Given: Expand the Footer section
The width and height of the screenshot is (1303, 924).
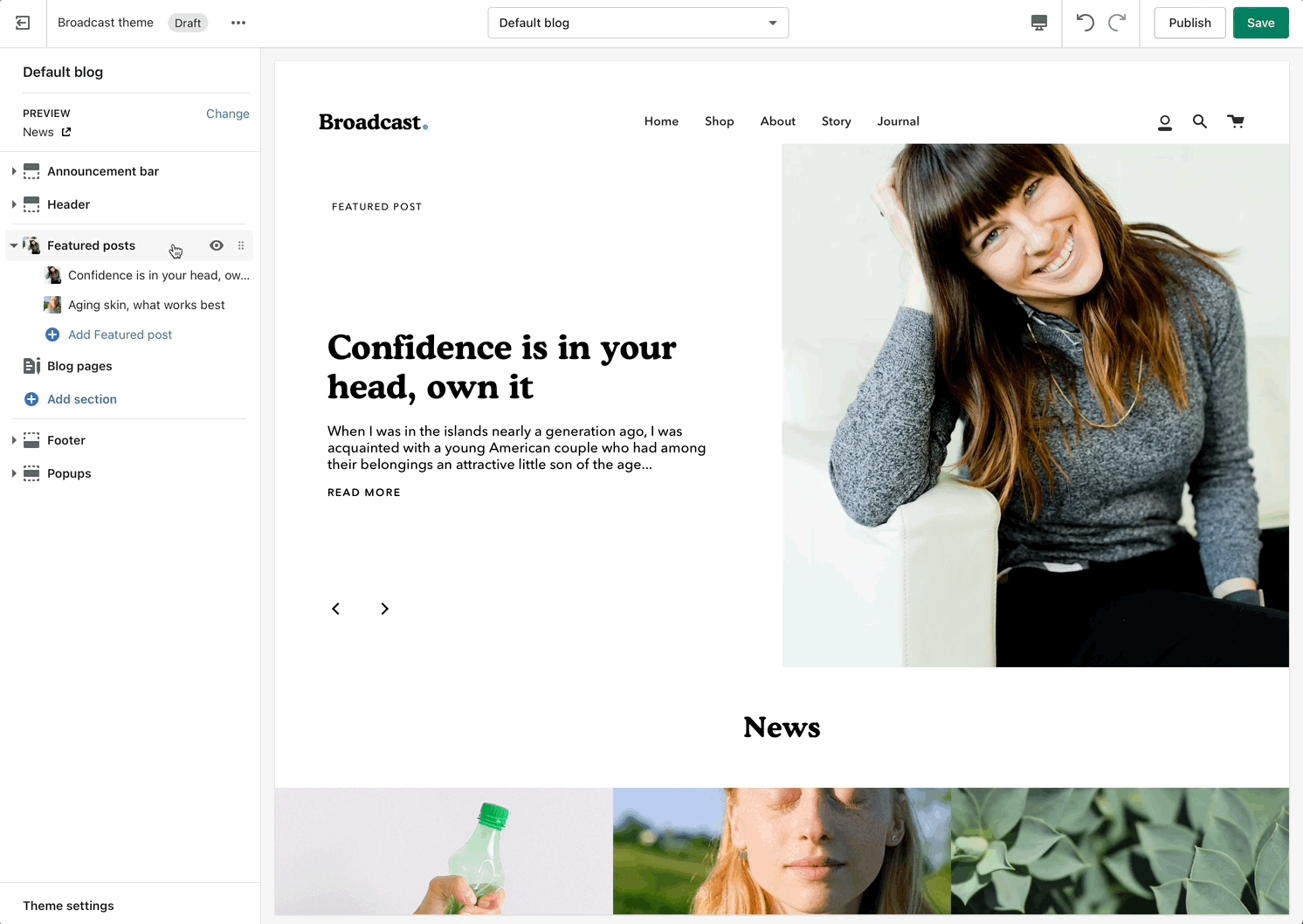Looking at the screenshot, I should (x=14, y=440).
